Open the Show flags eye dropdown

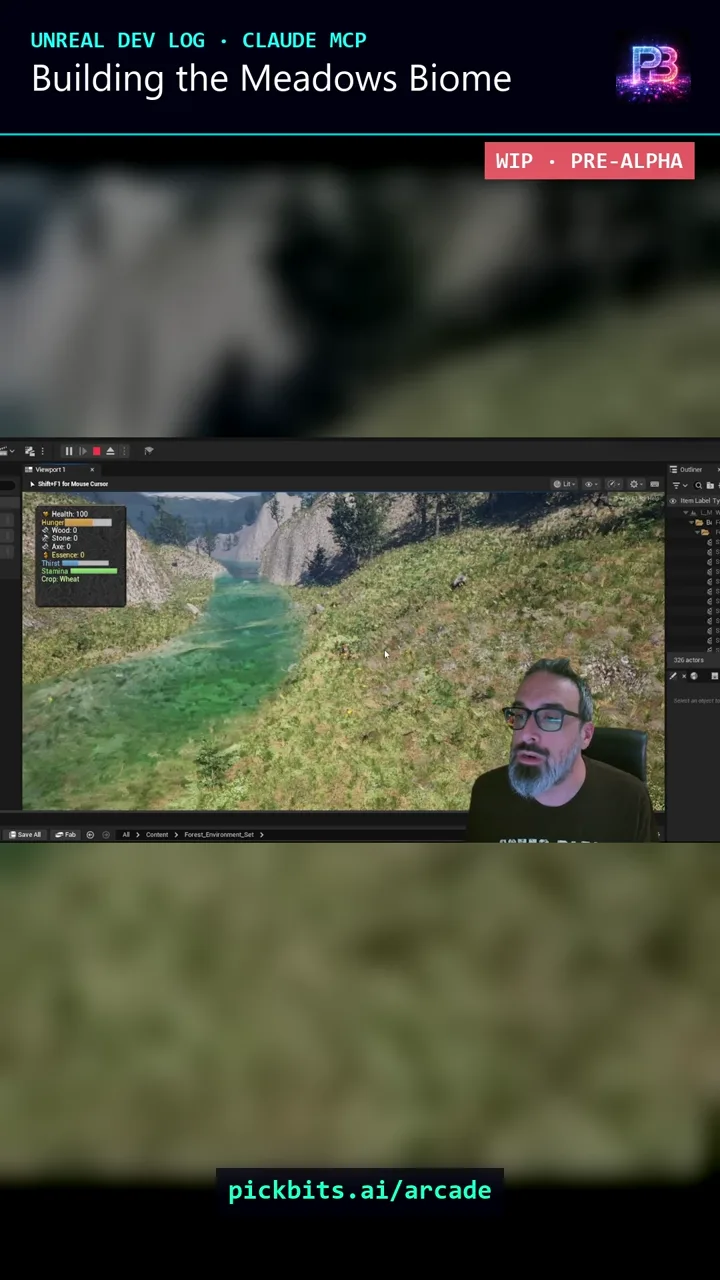click(x=591, y=484)
